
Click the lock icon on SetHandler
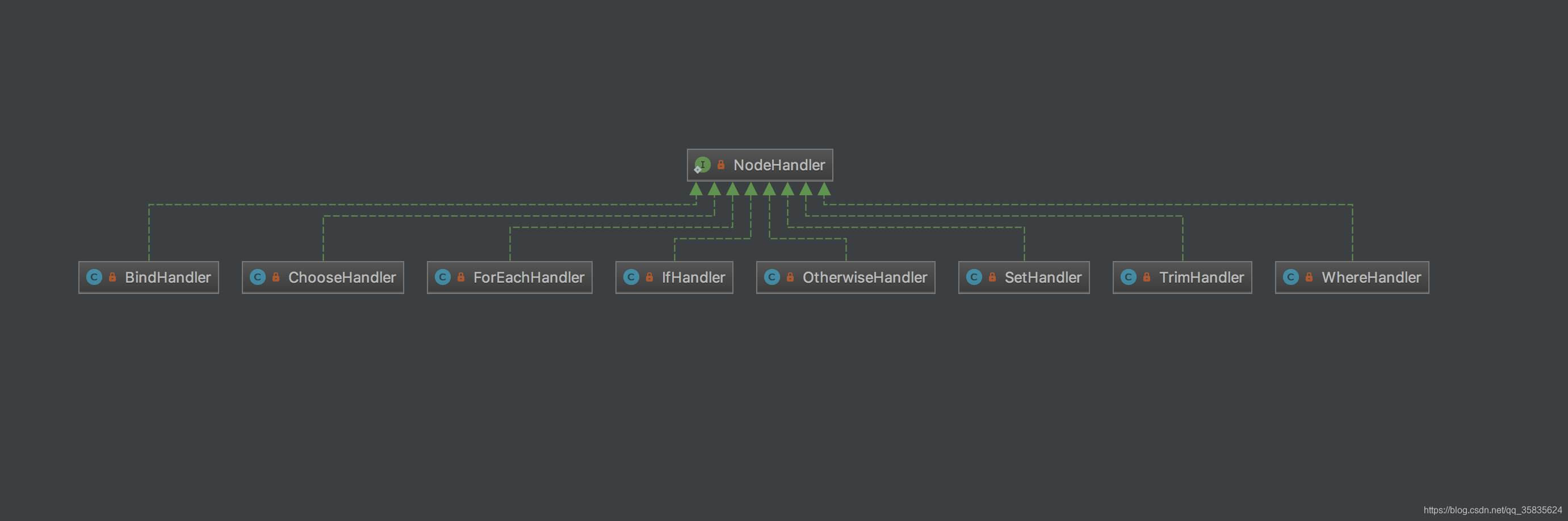pyautogui.click(x=992, y=278)
